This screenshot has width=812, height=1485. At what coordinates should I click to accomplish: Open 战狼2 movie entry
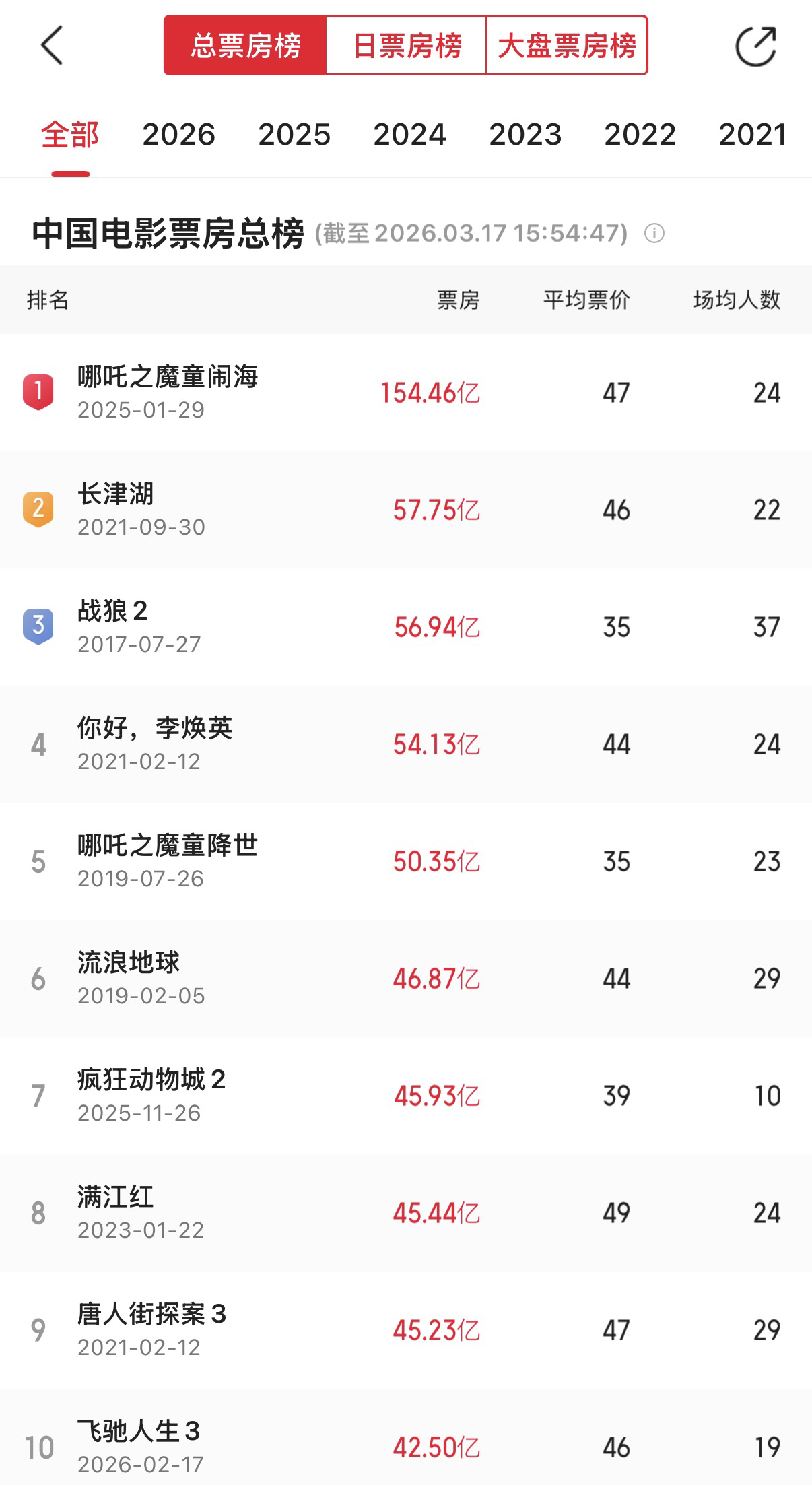[112, 626]
